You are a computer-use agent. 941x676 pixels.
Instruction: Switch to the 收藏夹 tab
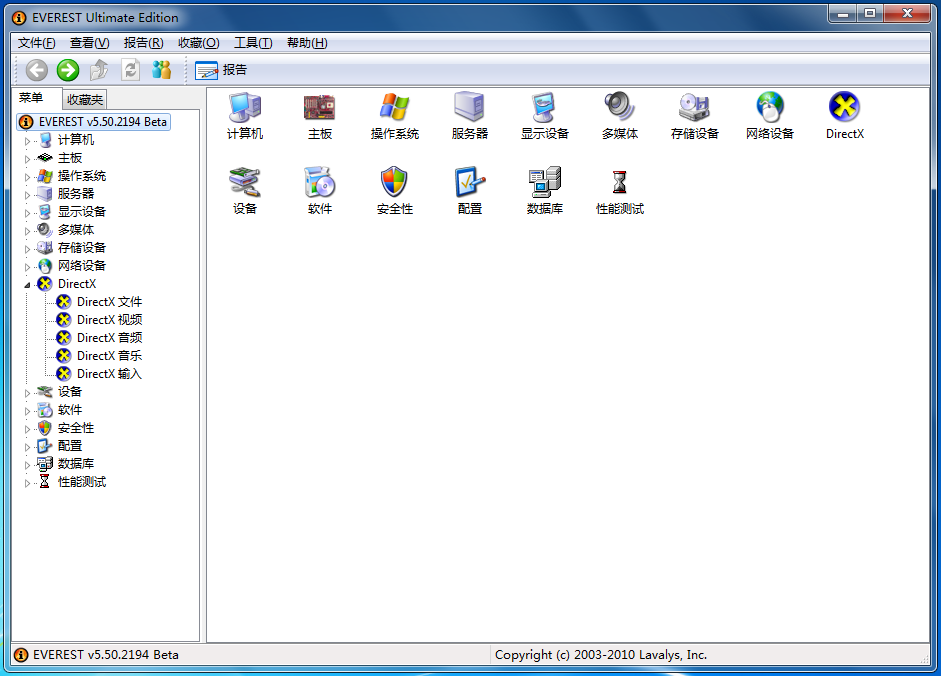click(85, 99)
